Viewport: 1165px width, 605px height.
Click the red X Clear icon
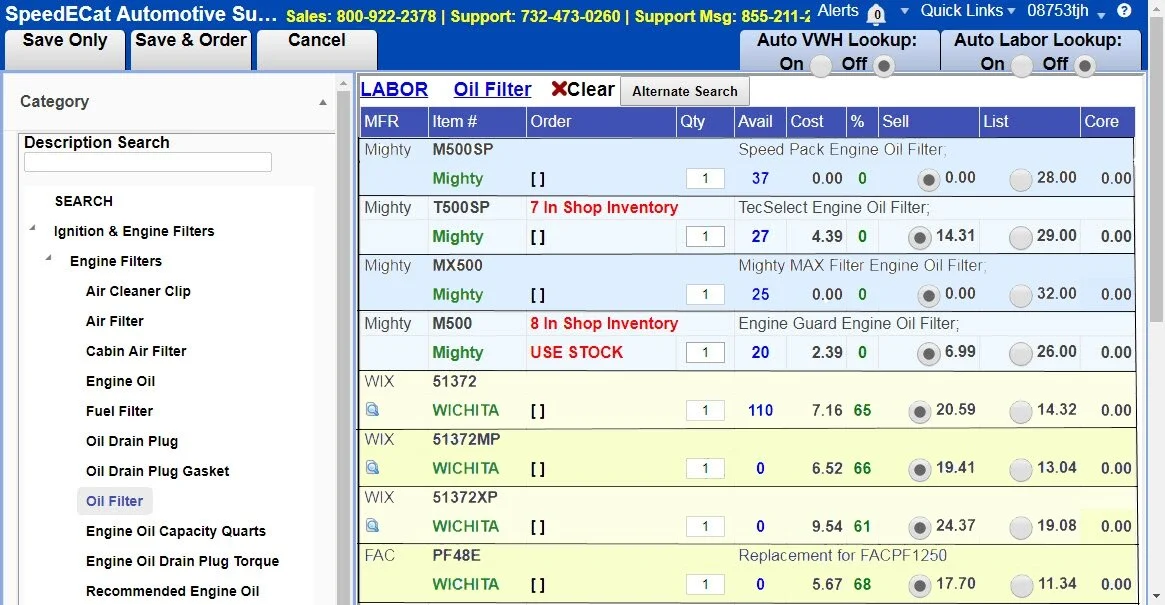[559, 89]
